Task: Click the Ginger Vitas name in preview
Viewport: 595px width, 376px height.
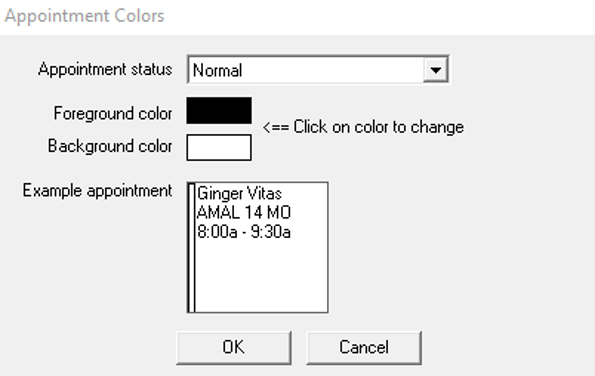Action: tap(239, 194)
